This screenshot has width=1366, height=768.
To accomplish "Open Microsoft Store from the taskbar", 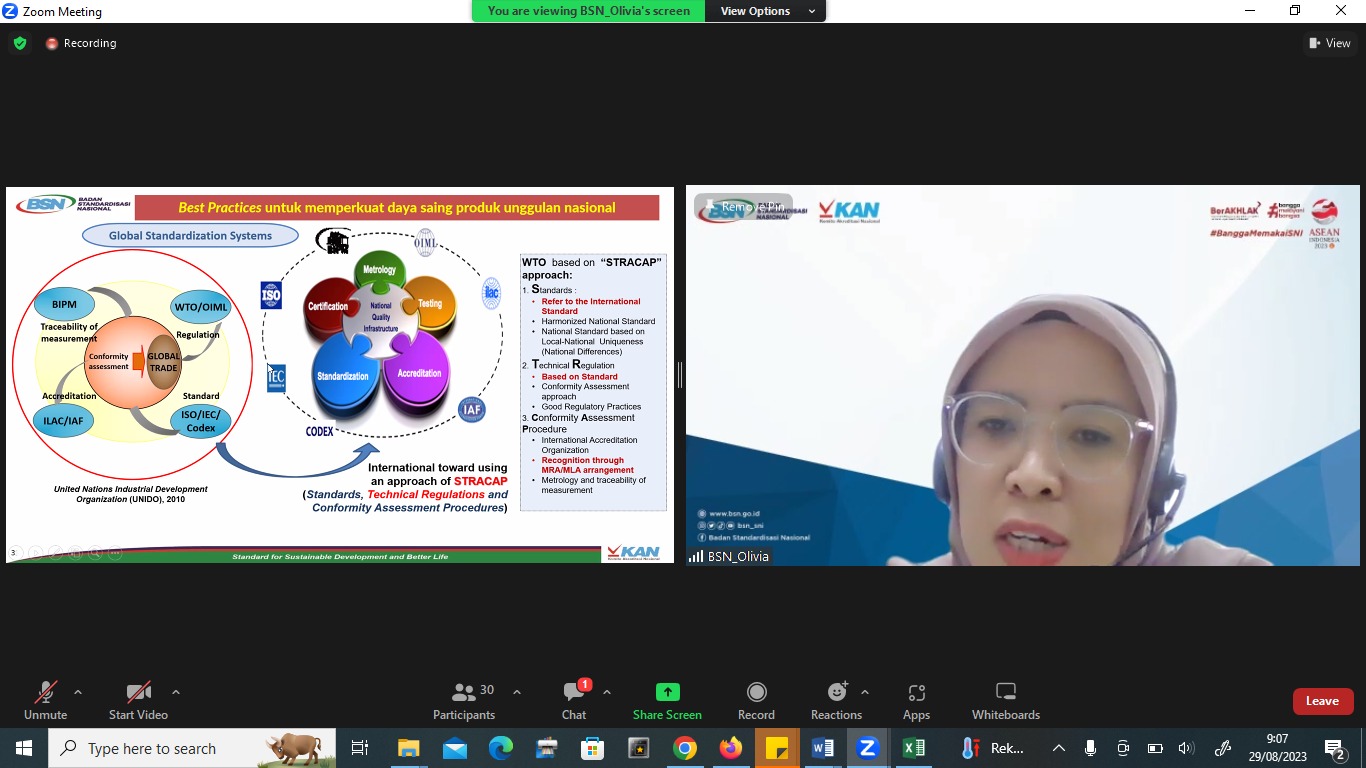I will pos(593,748).
